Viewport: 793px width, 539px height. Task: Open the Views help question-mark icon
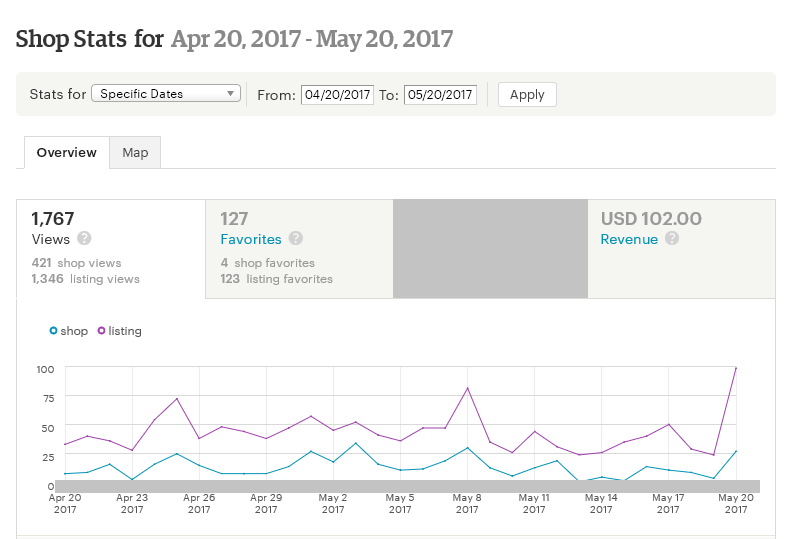point(84,238)
